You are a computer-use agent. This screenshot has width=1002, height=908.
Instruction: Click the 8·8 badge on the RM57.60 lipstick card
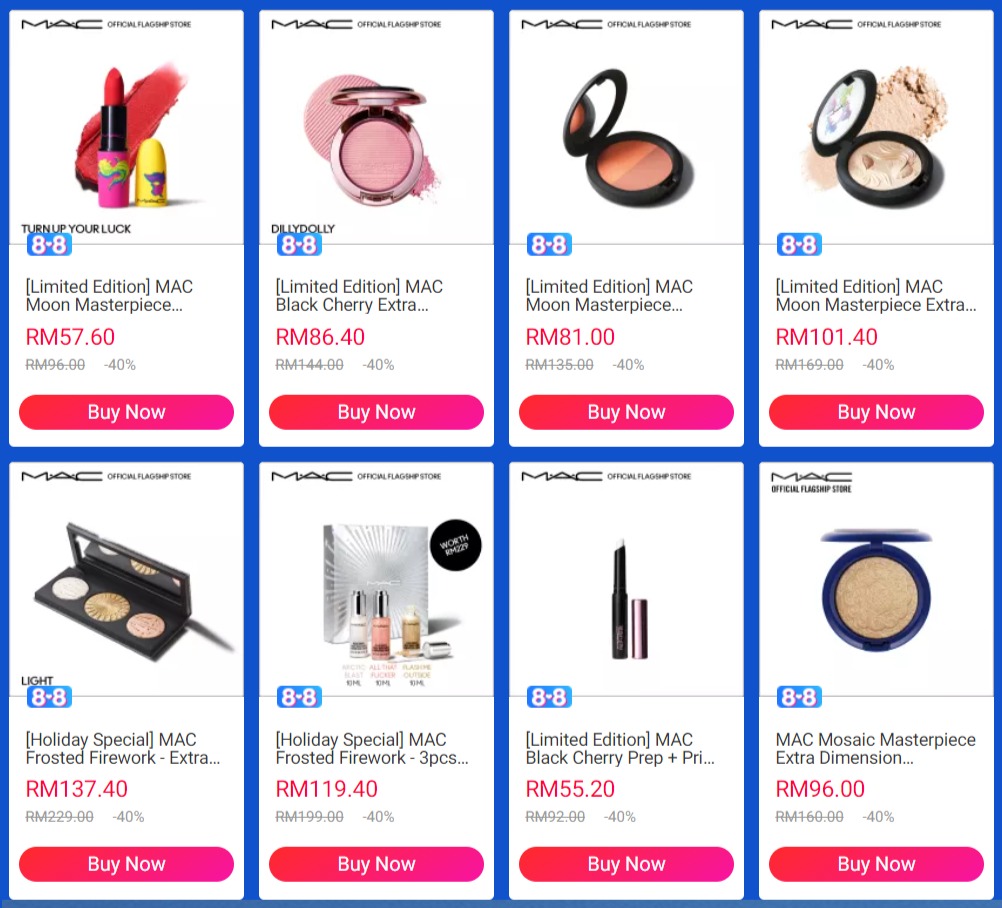click(x=49, y=245)
